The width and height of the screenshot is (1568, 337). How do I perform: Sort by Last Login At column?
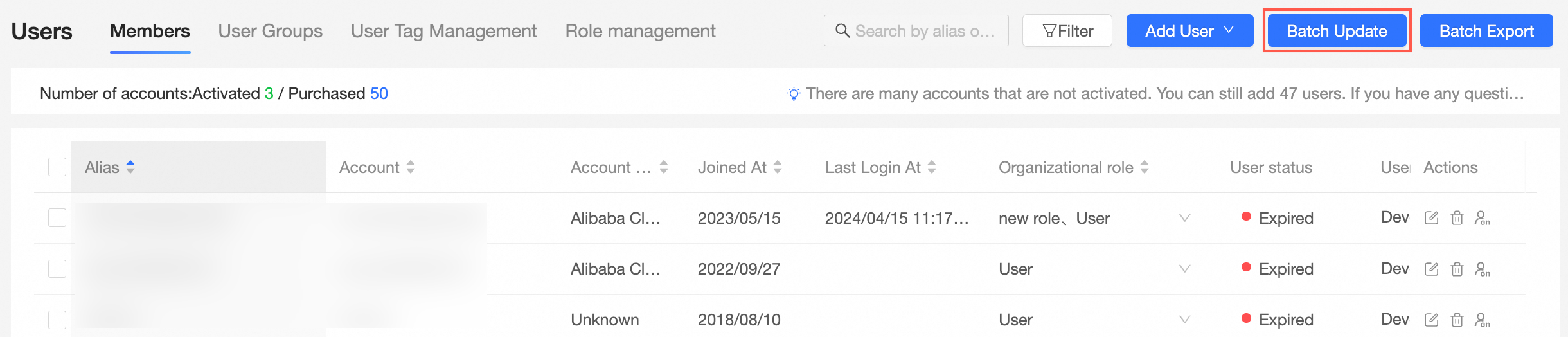point(932,167)
